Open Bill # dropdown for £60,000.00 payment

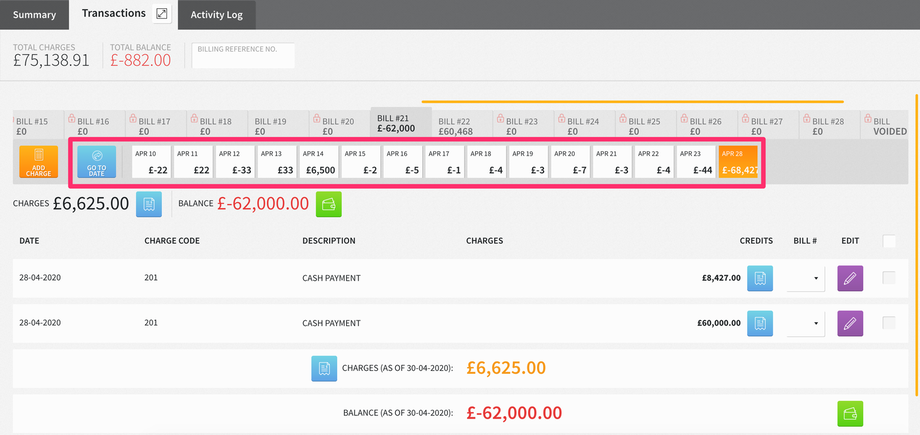[806, 323]
